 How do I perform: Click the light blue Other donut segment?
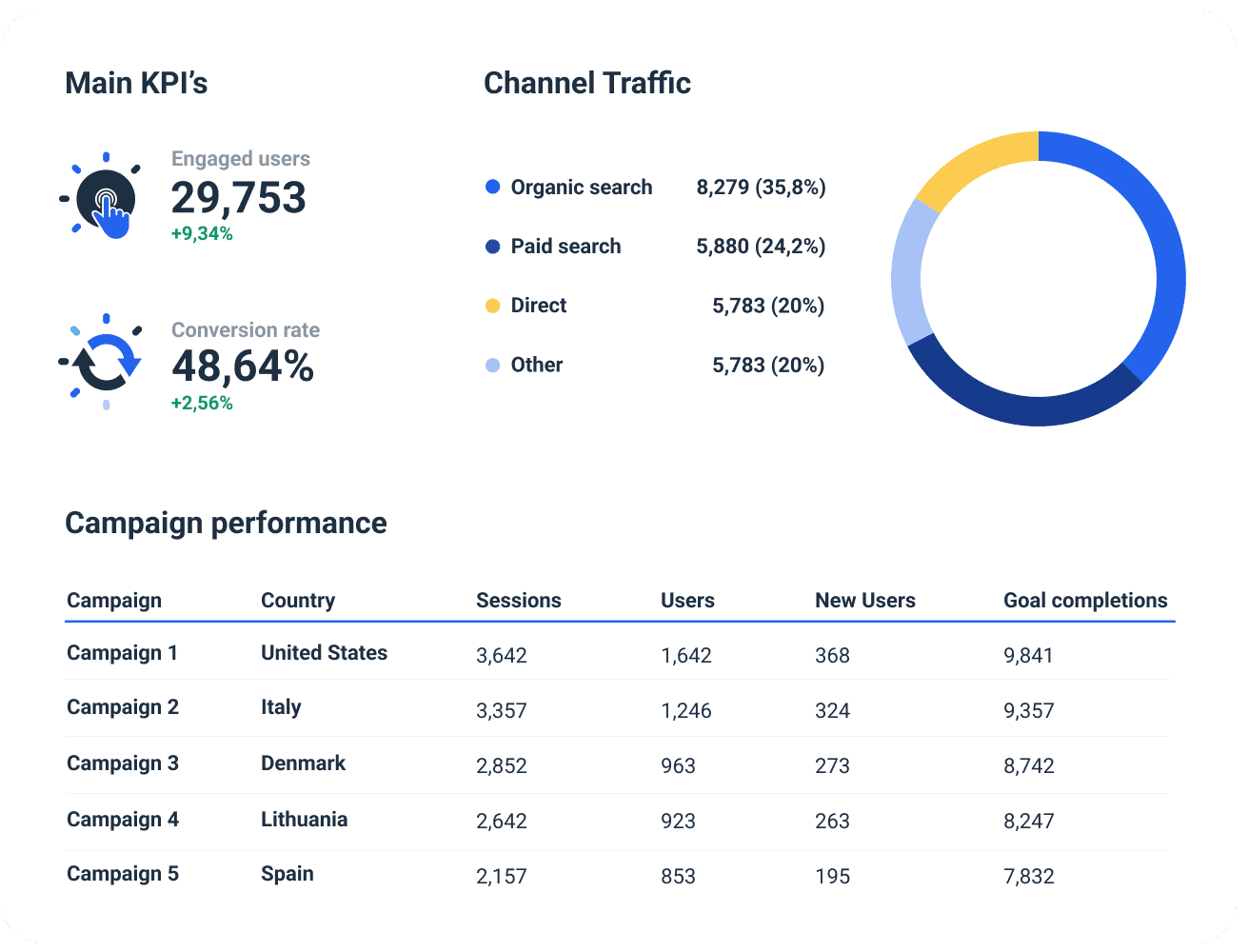[x=904, y=281]
